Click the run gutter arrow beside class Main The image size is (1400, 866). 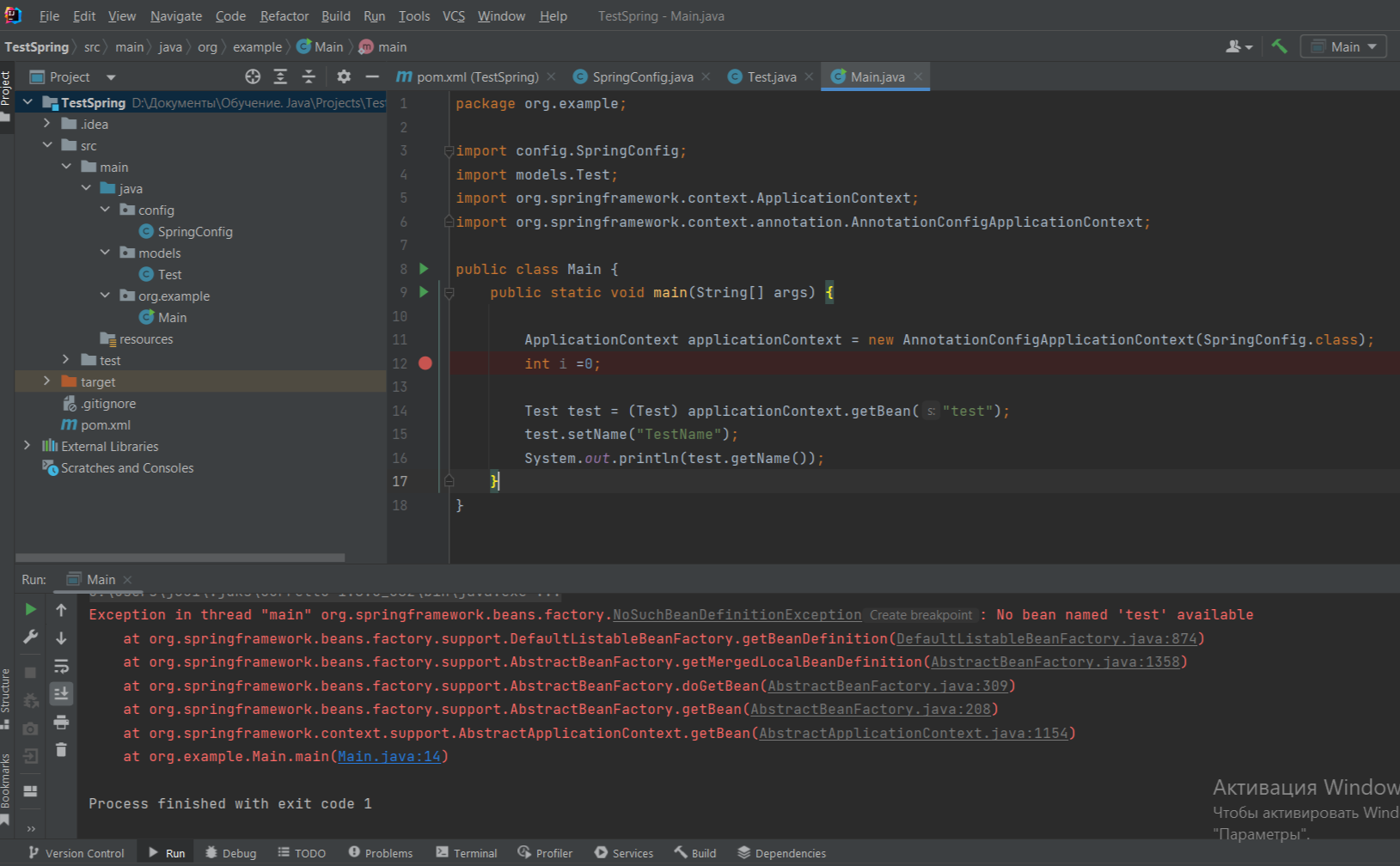coord(424,269)
